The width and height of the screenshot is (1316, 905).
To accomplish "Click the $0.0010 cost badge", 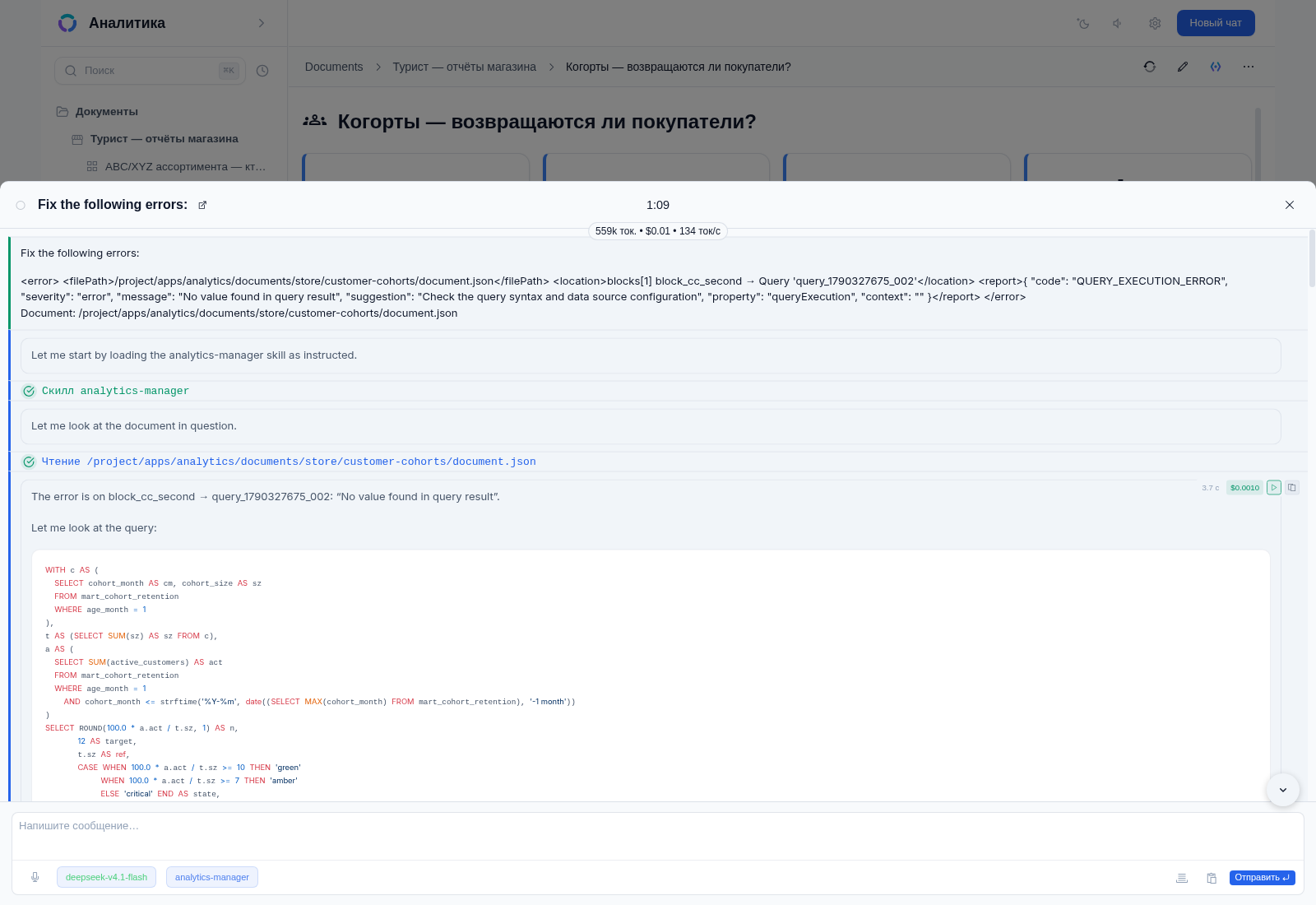I will point(1244,488).
